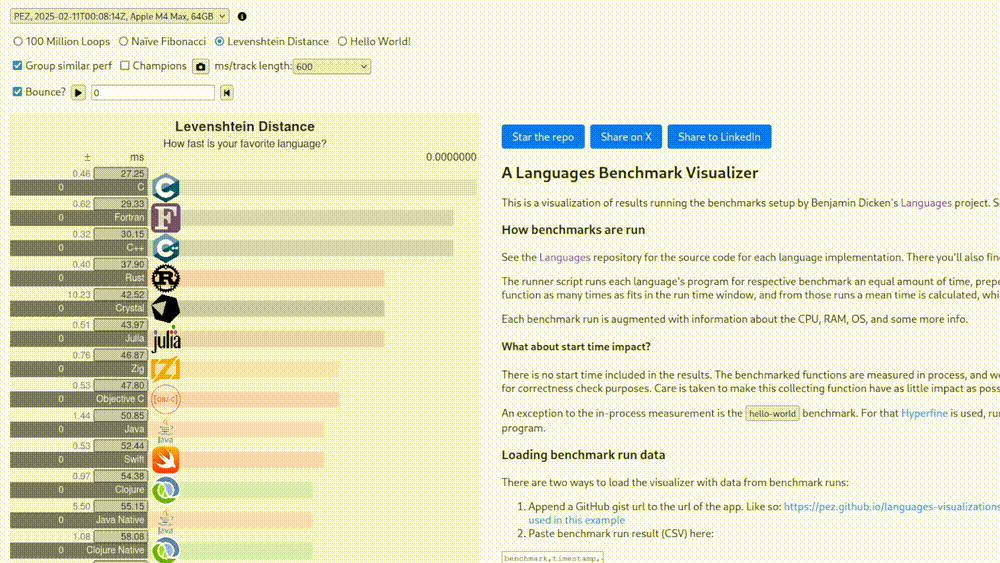This screenshot has height=563, width=1000.
Task: Click the Zig language logo
Action: coord(165,369)
